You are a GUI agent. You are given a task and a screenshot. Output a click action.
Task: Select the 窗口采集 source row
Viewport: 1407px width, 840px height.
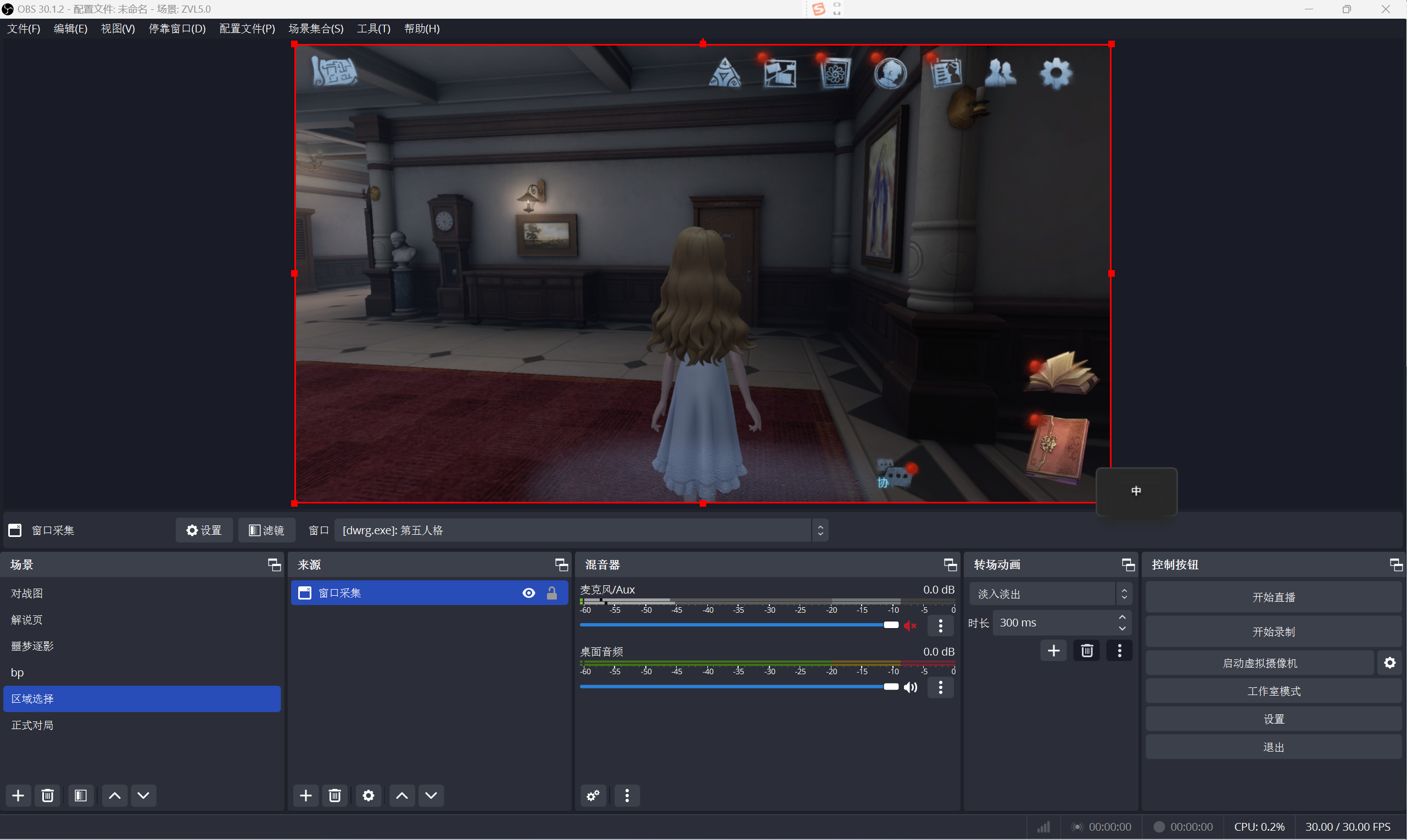pos(429,592)
